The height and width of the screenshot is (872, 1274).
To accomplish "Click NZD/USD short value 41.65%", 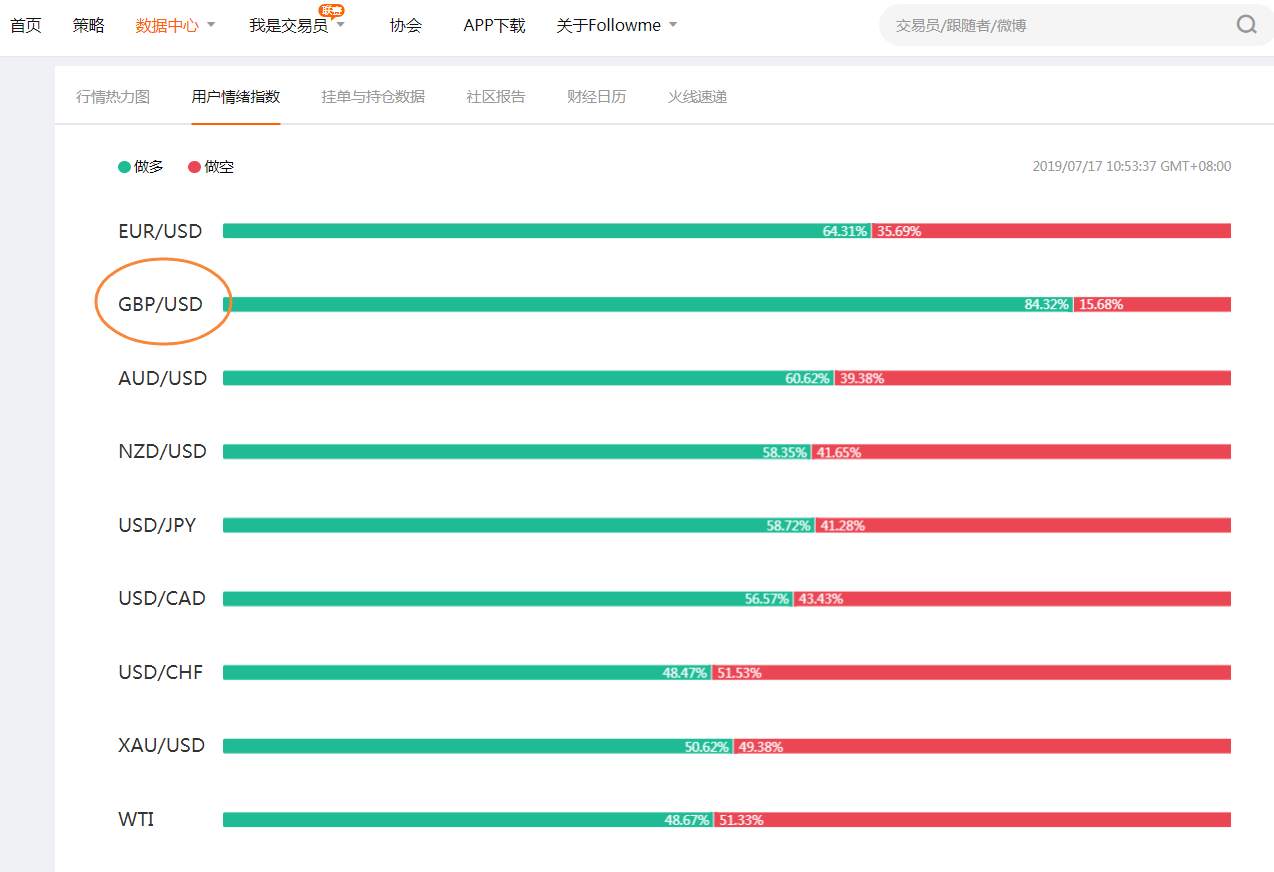I will (839, 452).
